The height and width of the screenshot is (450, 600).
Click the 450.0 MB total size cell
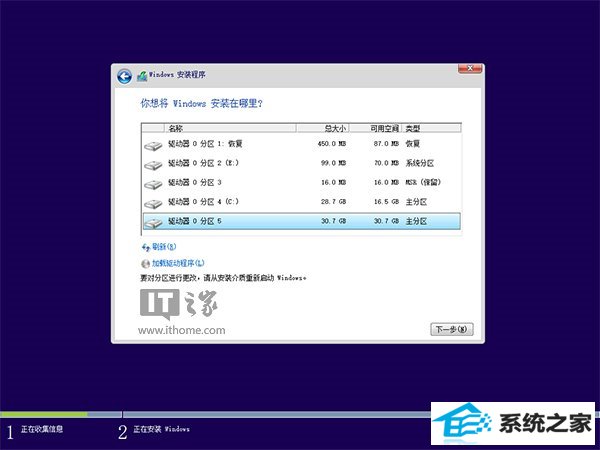point(332,144)
